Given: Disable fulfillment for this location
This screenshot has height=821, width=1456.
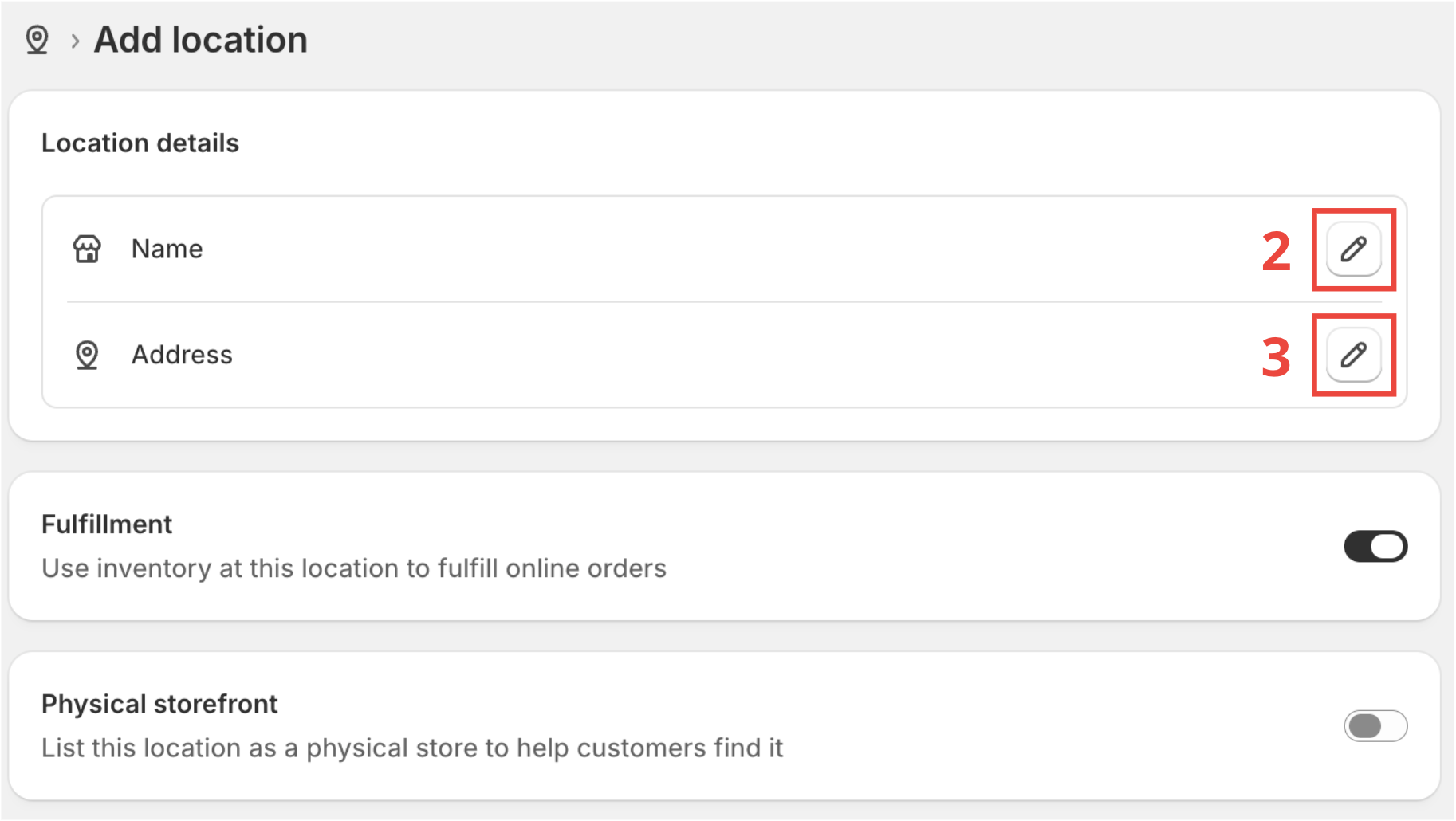Looking at the screenshot, I should [1374, 546].
